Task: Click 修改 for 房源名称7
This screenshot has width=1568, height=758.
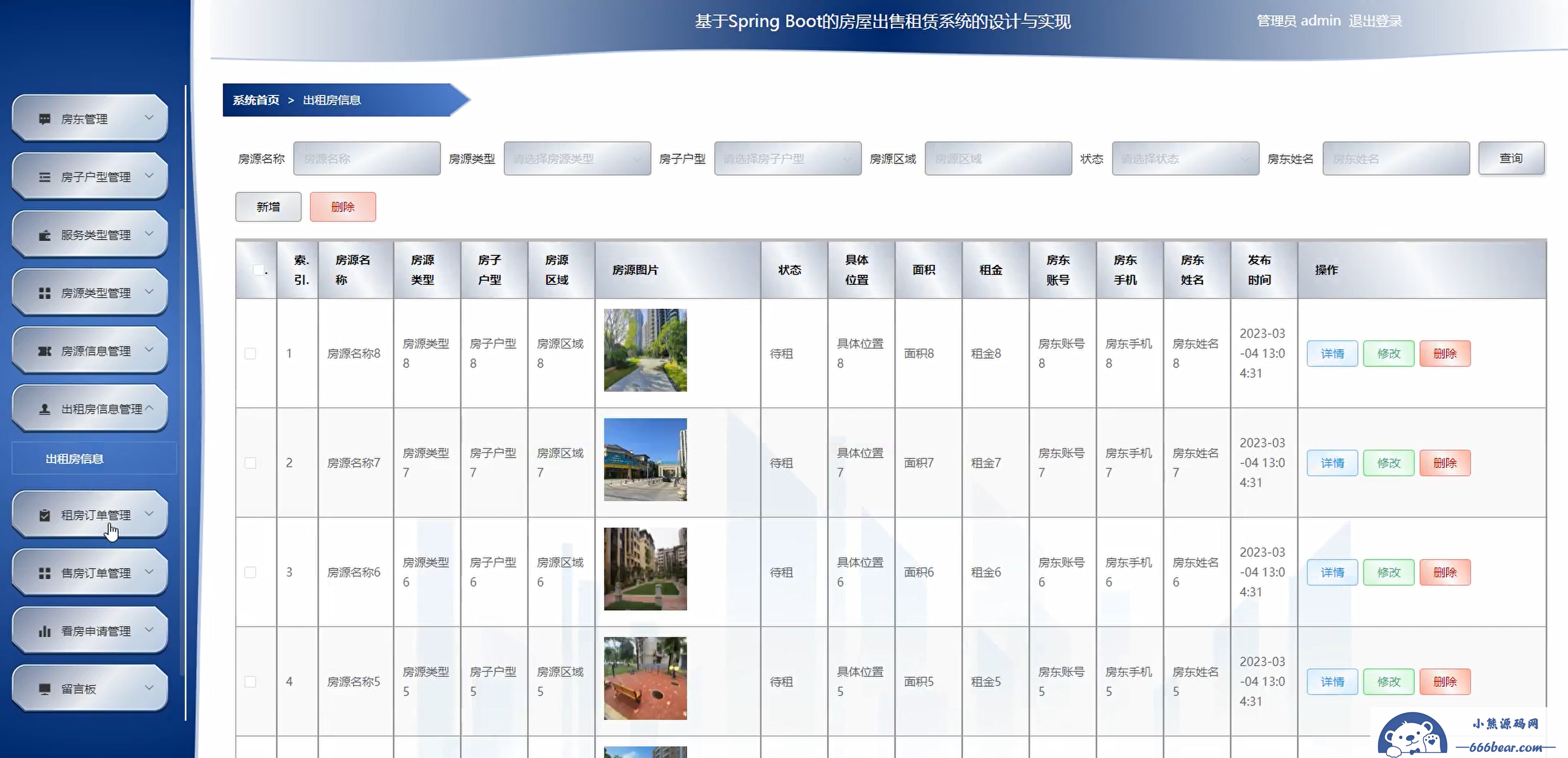Action: click(x=1388, y=463)
